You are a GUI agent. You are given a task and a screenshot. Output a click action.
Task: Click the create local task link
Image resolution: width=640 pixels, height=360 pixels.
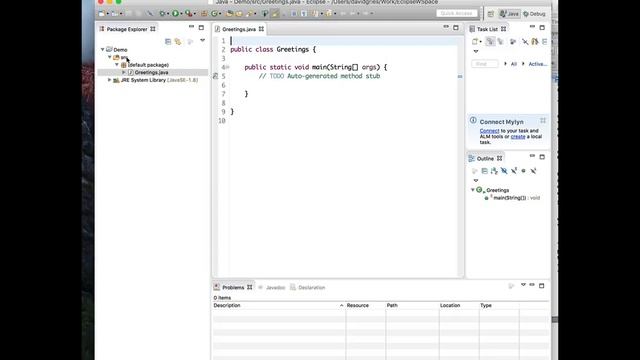[x=518, y=136]
